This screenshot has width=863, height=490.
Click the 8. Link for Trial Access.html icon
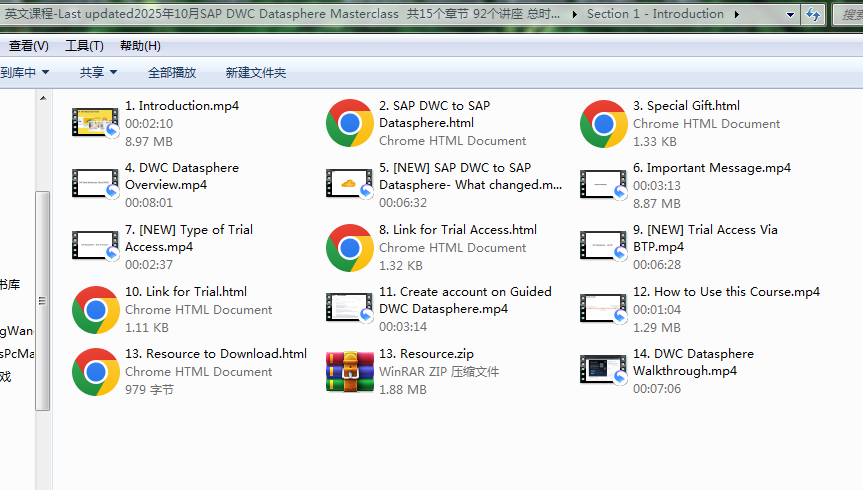[x=350, y=248]
